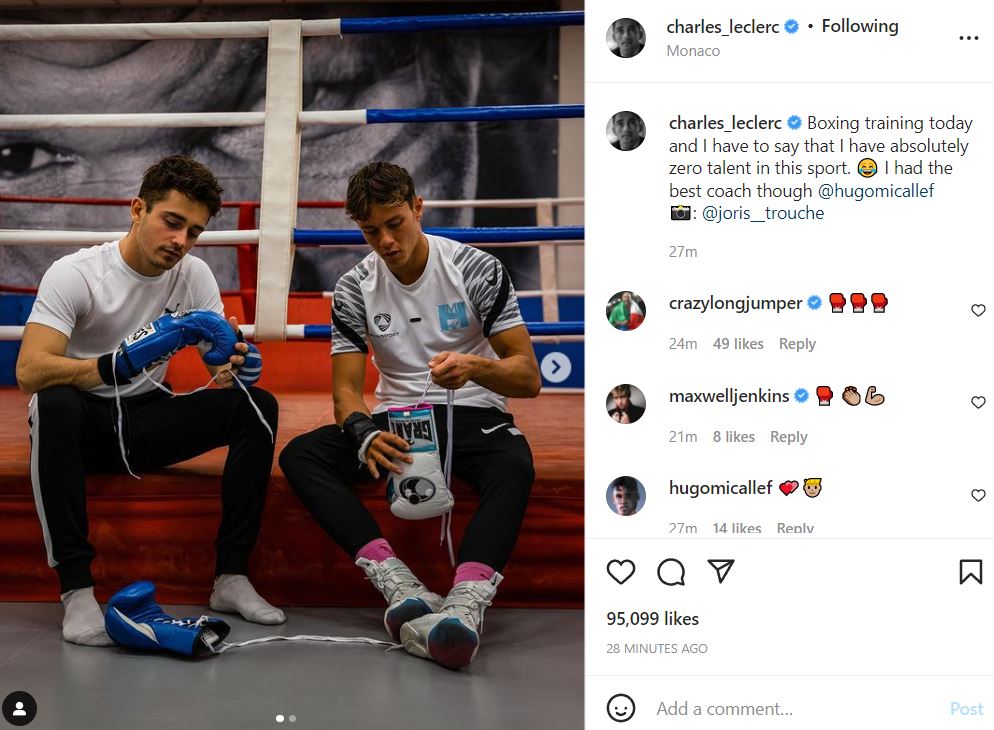Viewport: 994px width, 730px height.
Task: Like crazylongjumper's comment
Action: pyautogui.click(x=978, y=310)
